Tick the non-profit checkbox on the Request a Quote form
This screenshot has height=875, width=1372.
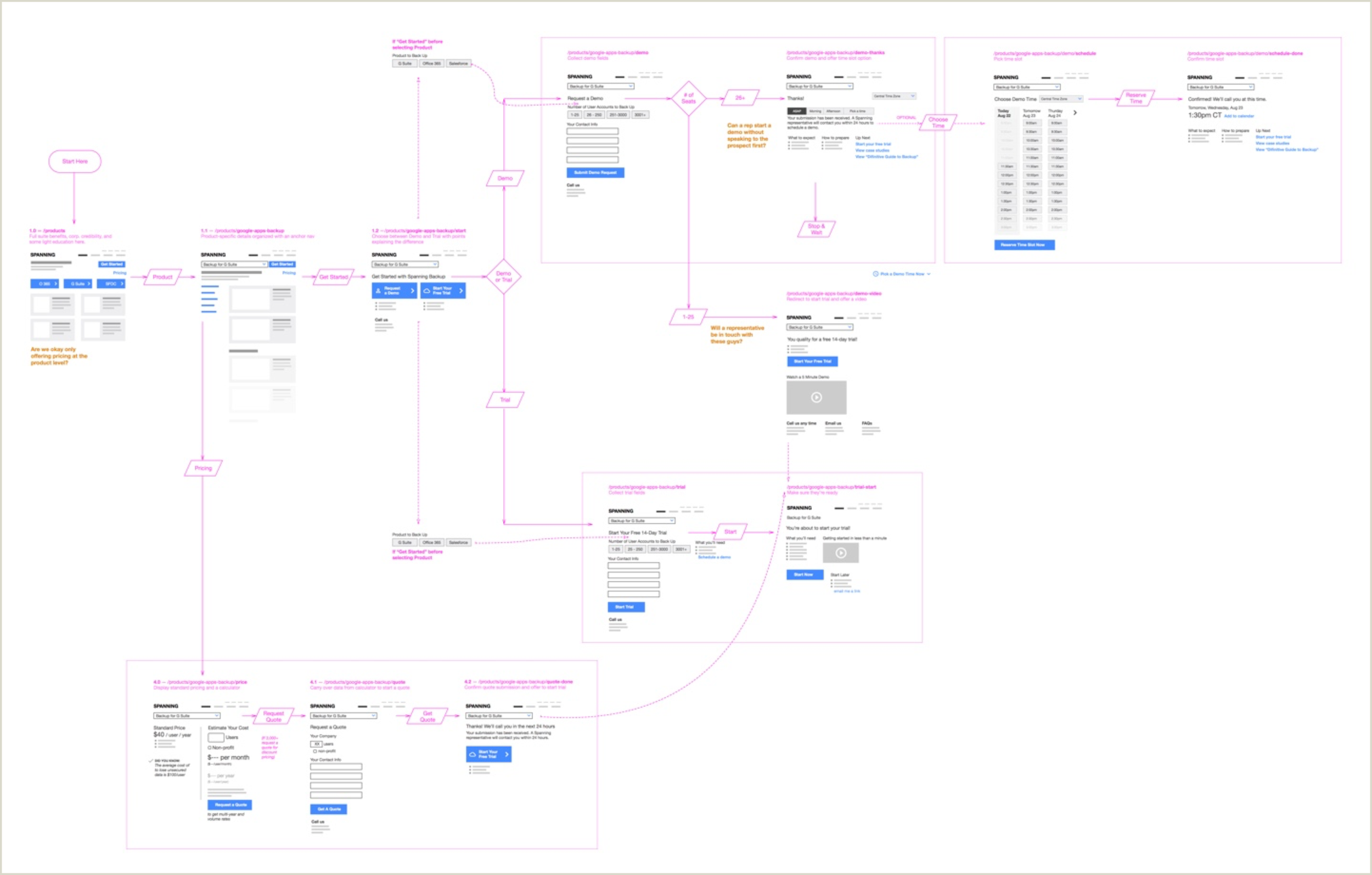314,751
